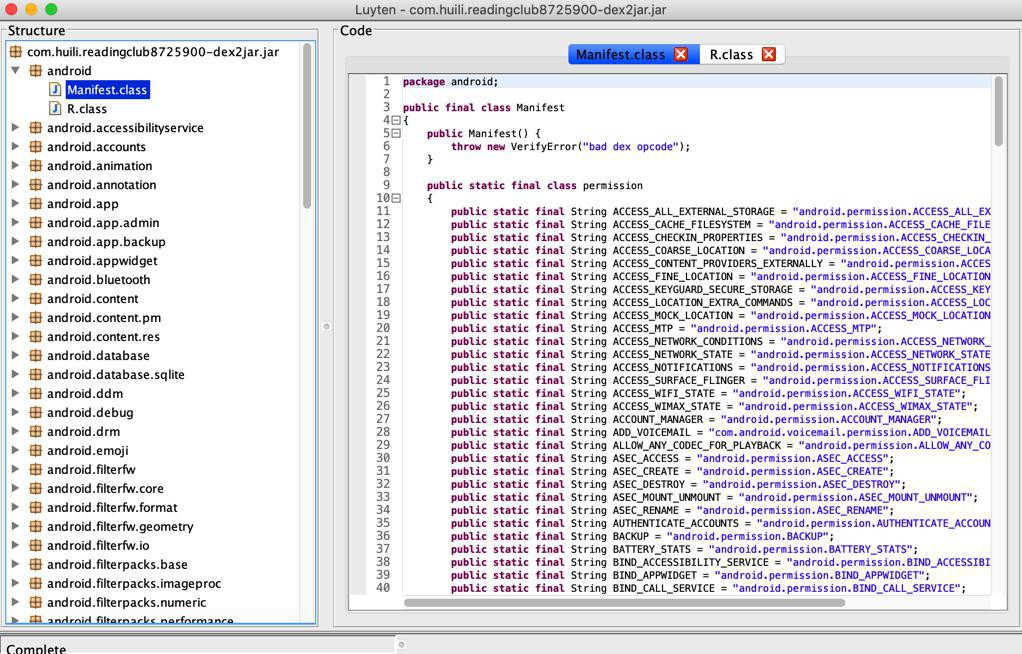Fold the Manifest constructor at line 5
Viewport: 1022px width, 654px height.
coord(396,133)
